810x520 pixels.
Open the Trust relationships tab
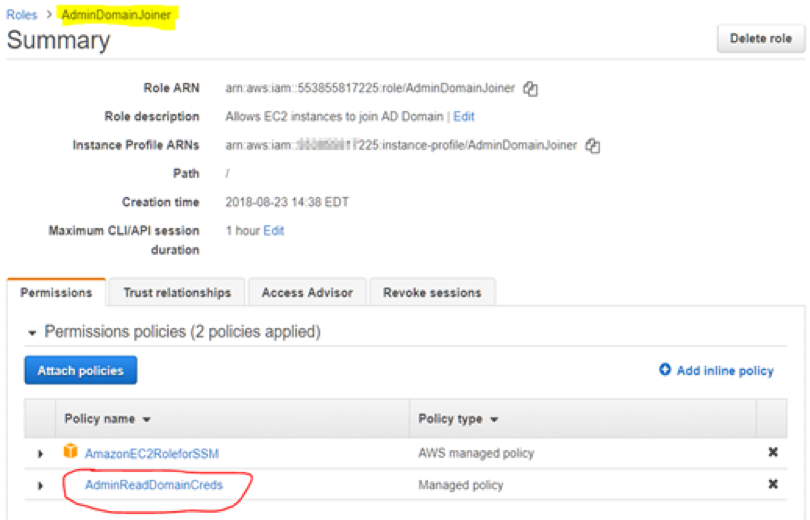point(177,293)
